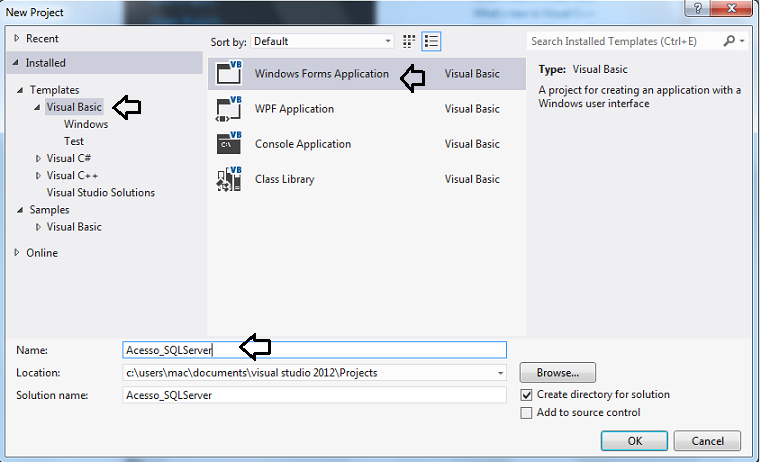Click Visual Basic language of Console Application row
761x462 pixels.
[472, 144]
